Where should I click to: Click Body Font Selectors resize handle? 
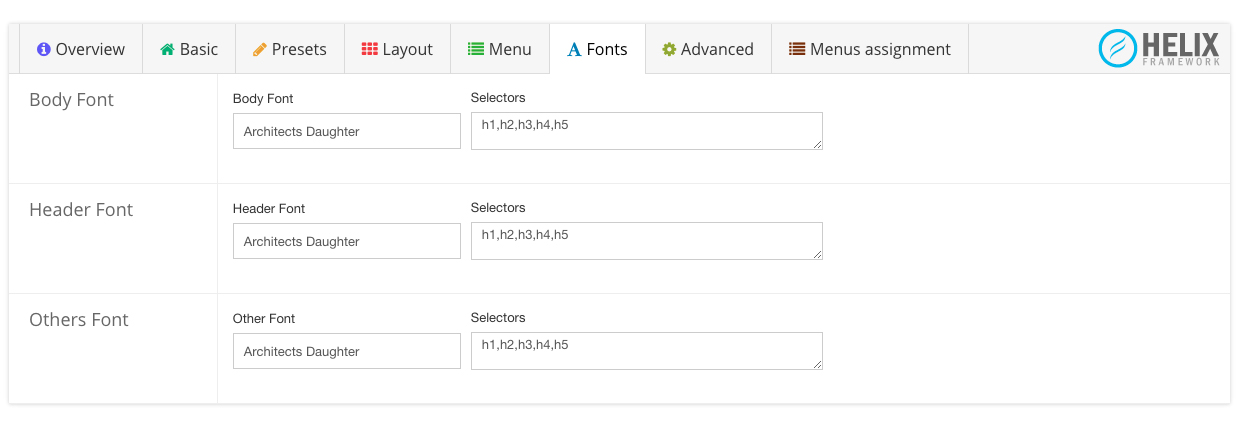point(817,145)
